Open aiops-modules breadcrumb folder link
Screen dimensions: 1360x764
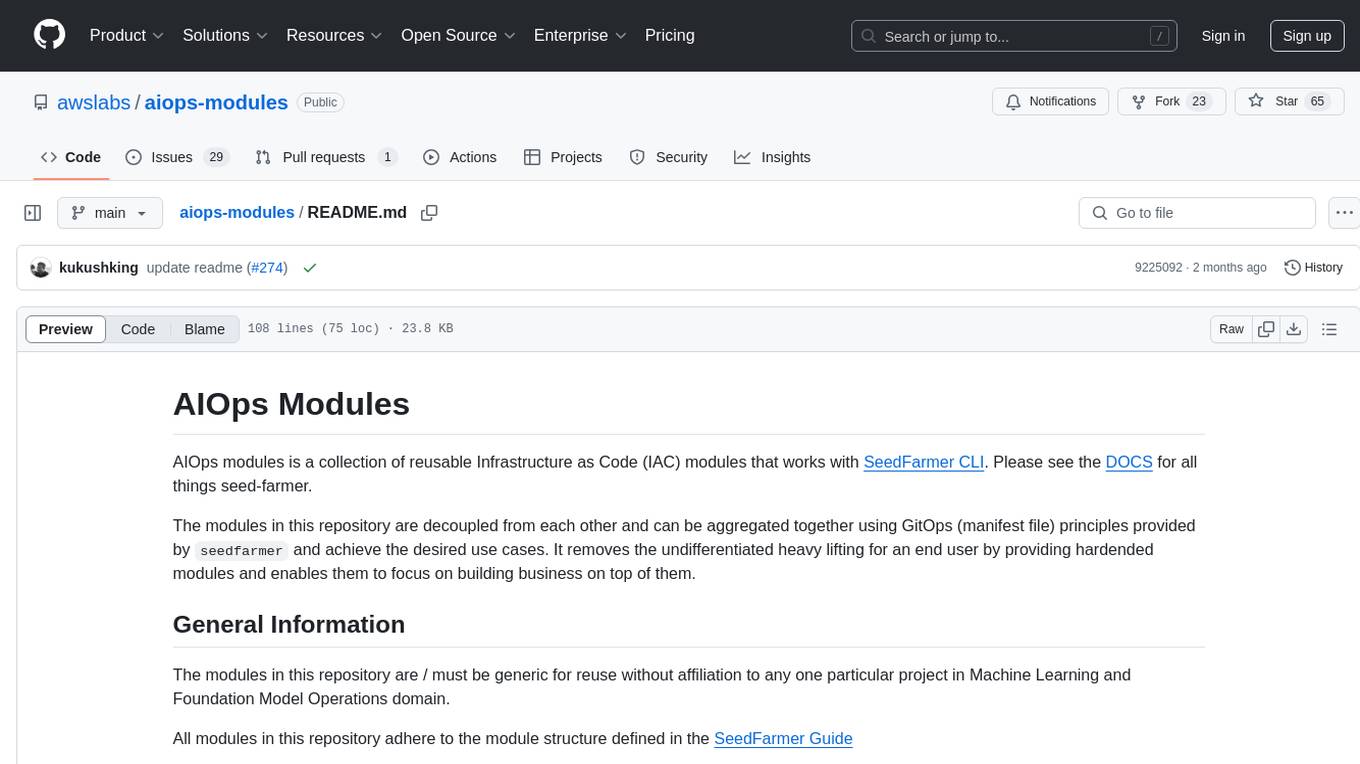tap(237, 213)
